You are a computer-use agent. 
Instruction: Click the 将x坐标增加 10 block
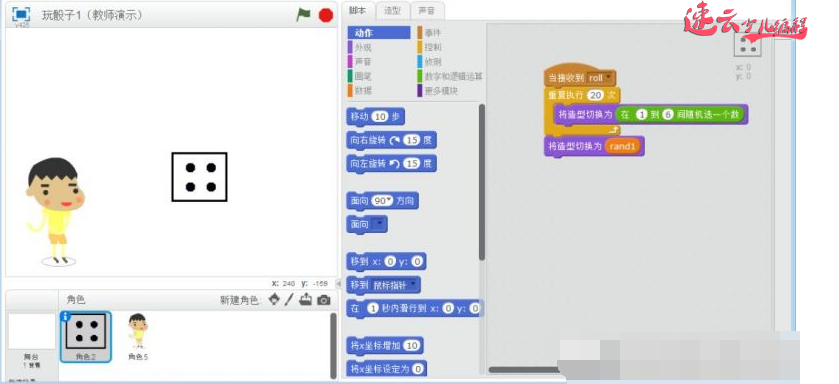[x=385, y=345]
